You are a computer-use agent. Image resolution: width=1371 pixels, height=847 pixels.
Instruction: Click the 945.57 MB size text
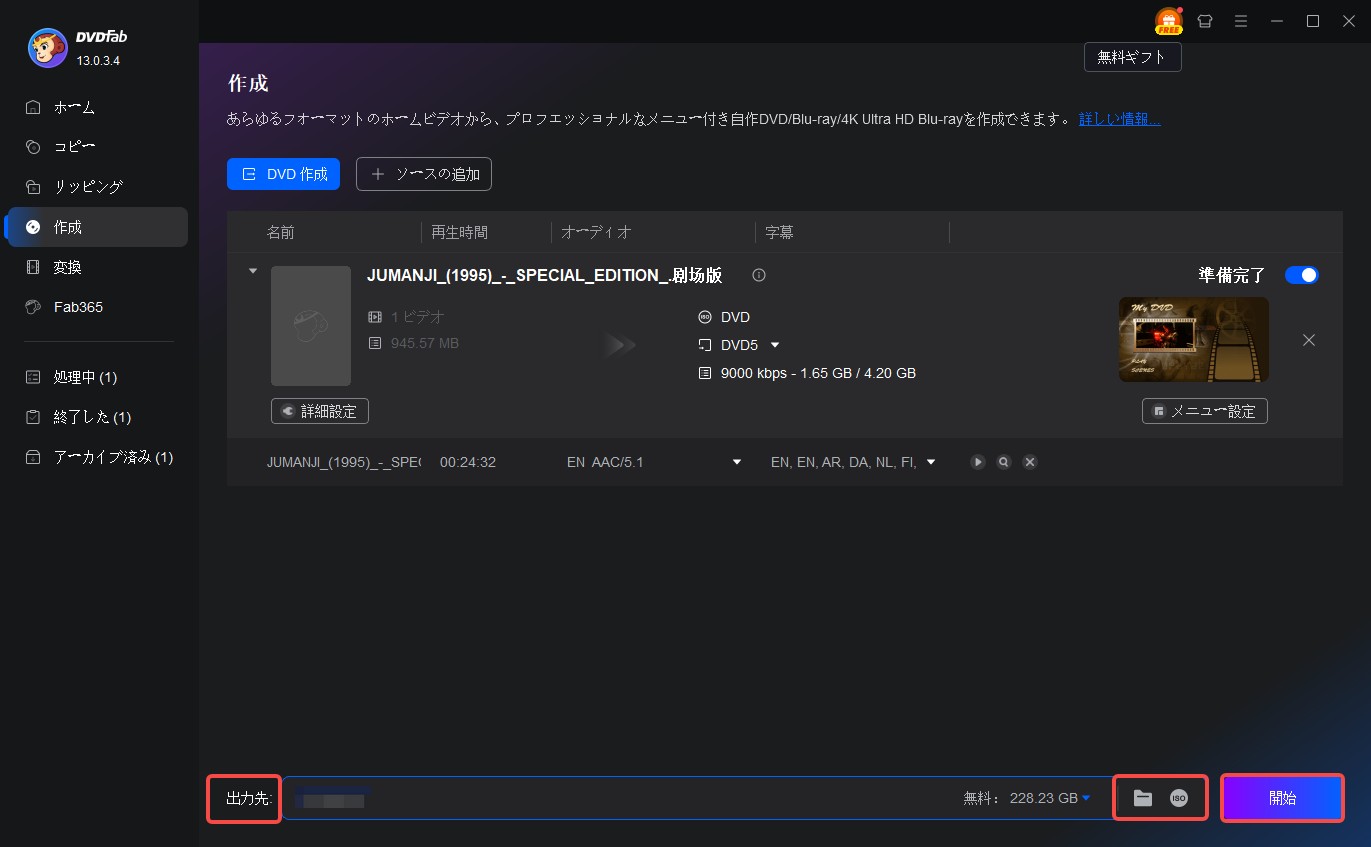[x=425, y=343]
